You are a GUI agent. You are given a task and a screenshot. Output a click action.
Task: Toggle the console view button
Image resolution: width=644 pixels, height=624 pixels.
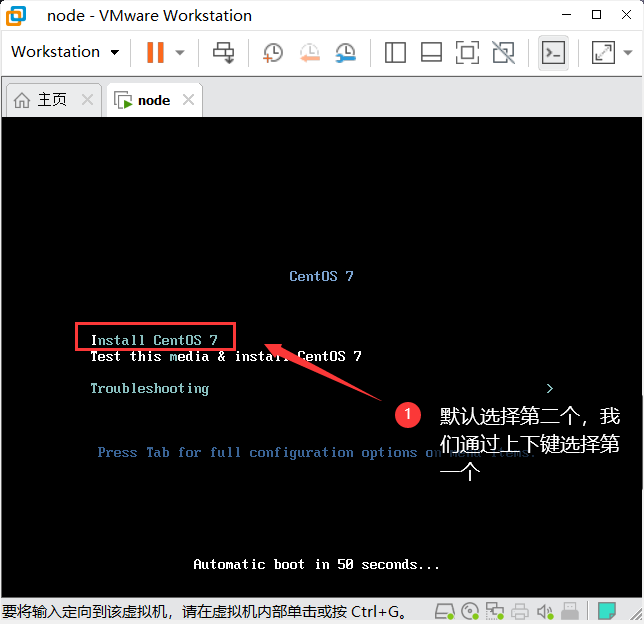pyautogui.click(x=553, y=53)
